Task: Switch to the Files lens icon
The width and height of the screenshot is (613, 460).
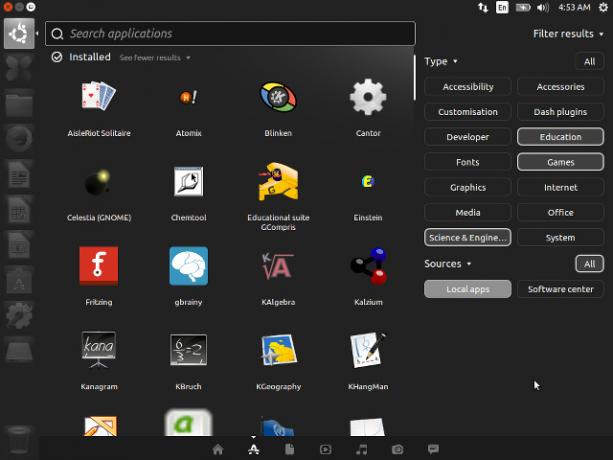Action: pyautogui.click(x=289, y=449)
